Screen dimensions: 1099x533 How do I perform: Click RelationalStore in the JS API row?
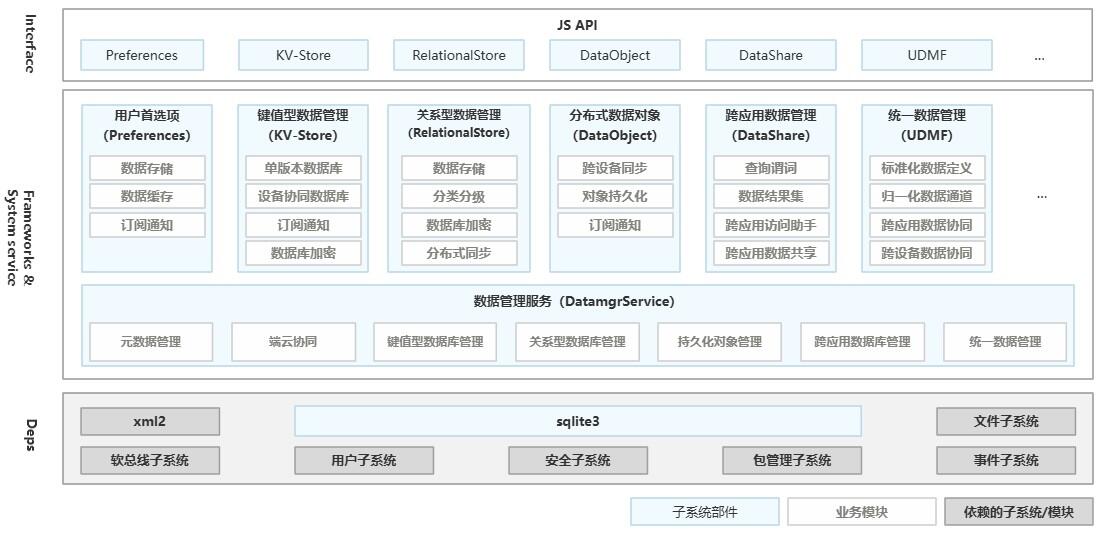459,55
